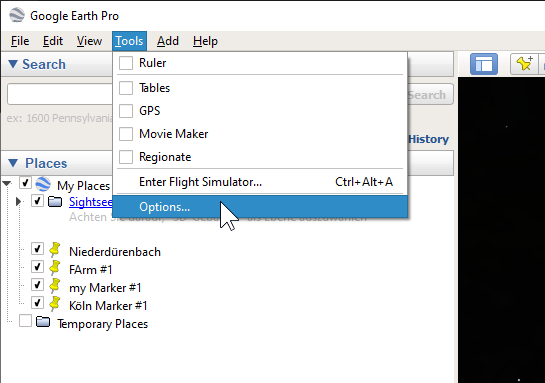
Task: Toggle the Ruler menu checkbox
Action: pos(126,63)
